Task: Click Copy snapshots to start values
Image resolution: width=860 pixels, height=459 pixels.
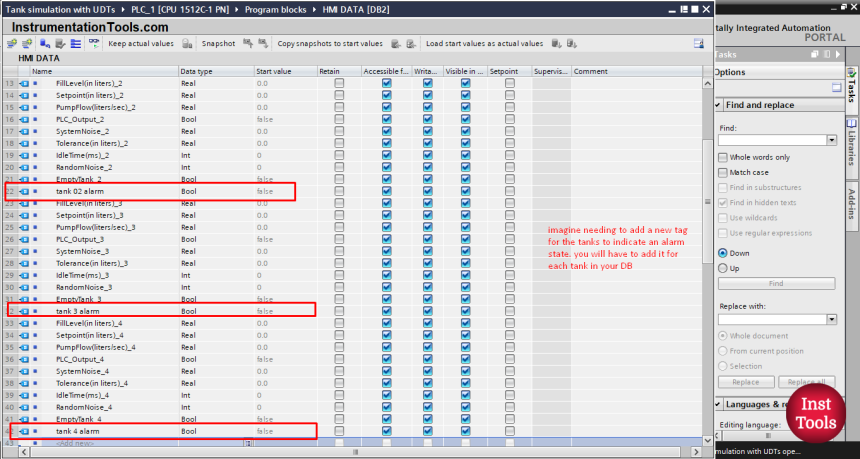Action: 330,44
